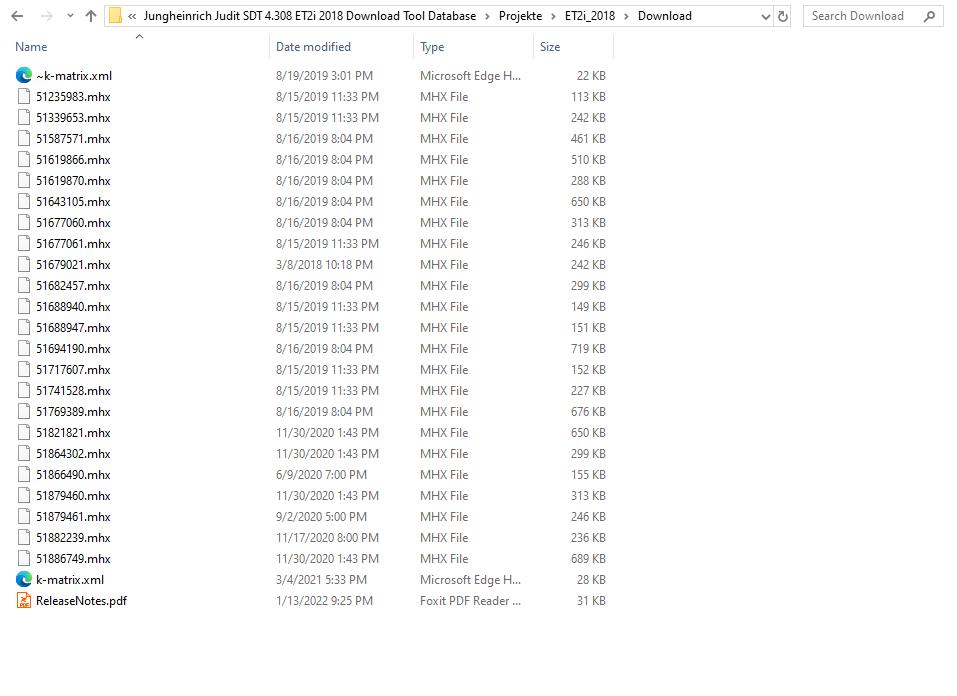Navigate to ET2i_2018 breadcrumb segment
The image size is (957, 696).
(590, 16)
